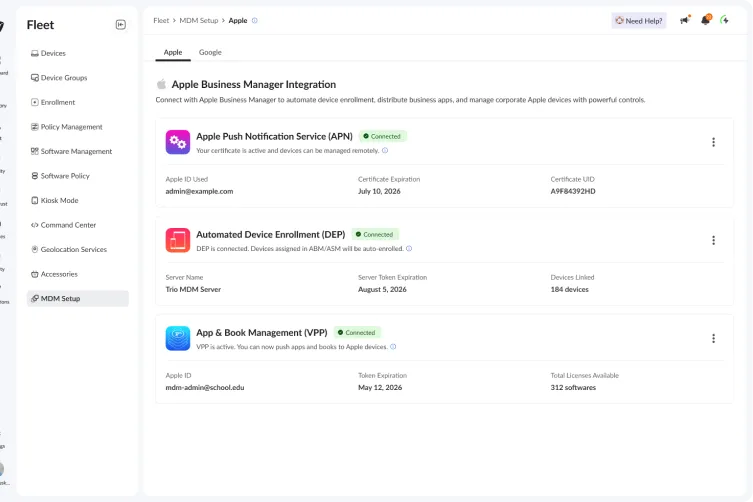Screen dimensions: 753x502
Task: Select the May 12, 2026 date
Action: click(x=380, y=387)
